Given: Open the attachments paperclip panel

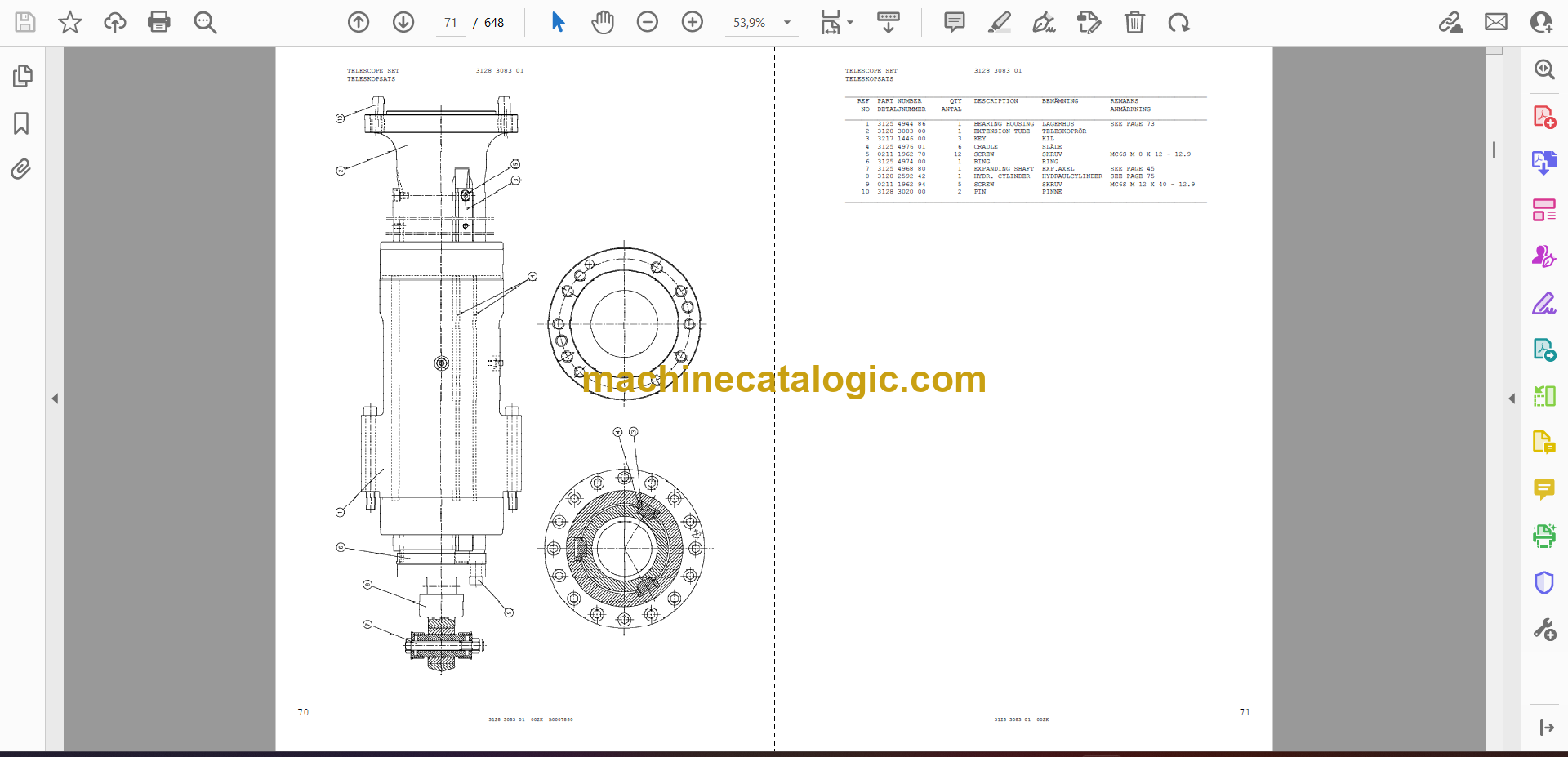Looking at the screenshot, I should click(22, 169).
